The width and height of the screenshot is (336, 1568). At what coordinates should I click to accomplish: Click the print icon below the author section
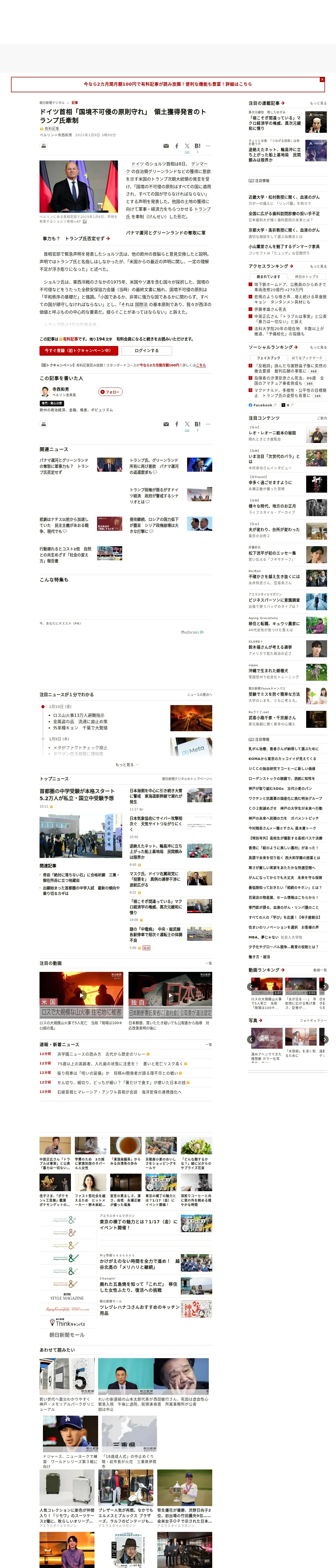click(x=43, y=424)
